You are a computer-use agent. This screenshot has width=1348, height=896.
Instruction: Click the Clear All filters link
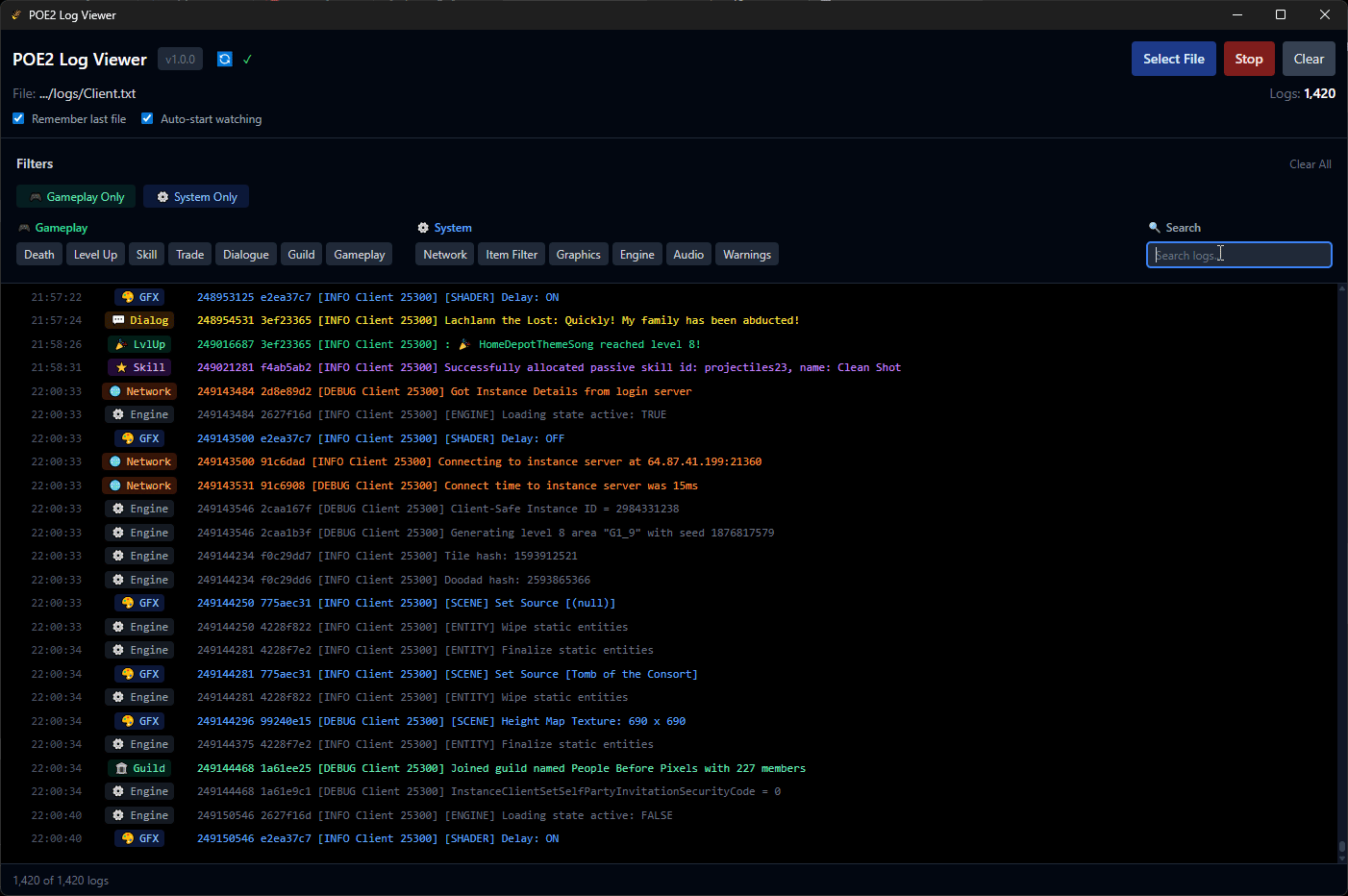point(1310,164)
